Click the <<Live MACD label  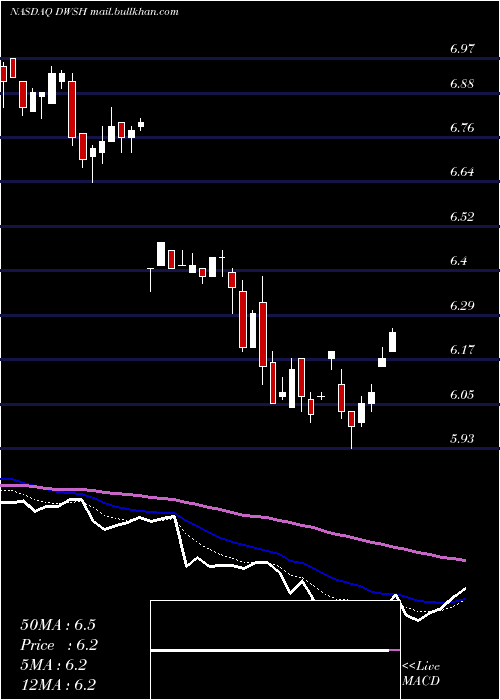(x=421, y=674)
